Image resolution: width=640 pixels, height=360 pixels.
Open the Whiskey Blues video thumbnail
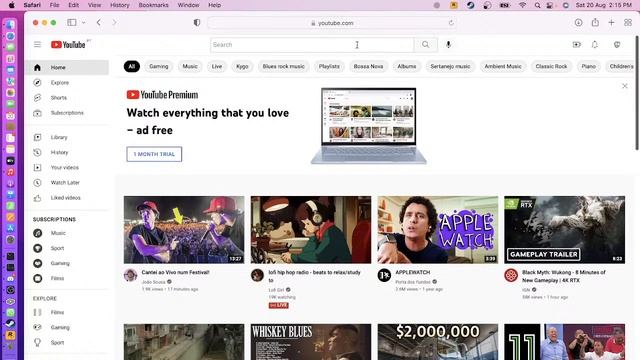pyautogui.click(x=311, y=342)
